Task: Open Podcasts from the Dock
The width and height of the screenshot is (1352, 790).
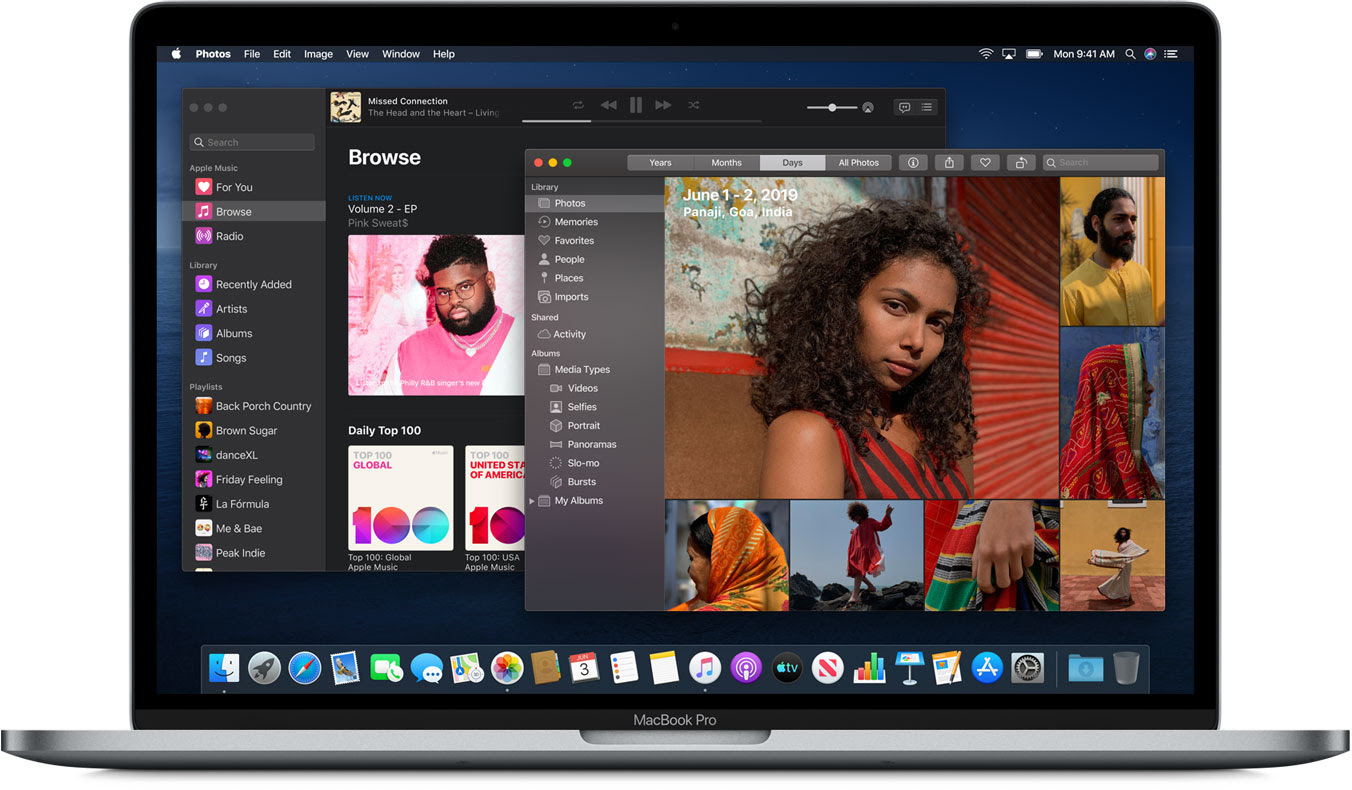Action: [x=746, y=667]
